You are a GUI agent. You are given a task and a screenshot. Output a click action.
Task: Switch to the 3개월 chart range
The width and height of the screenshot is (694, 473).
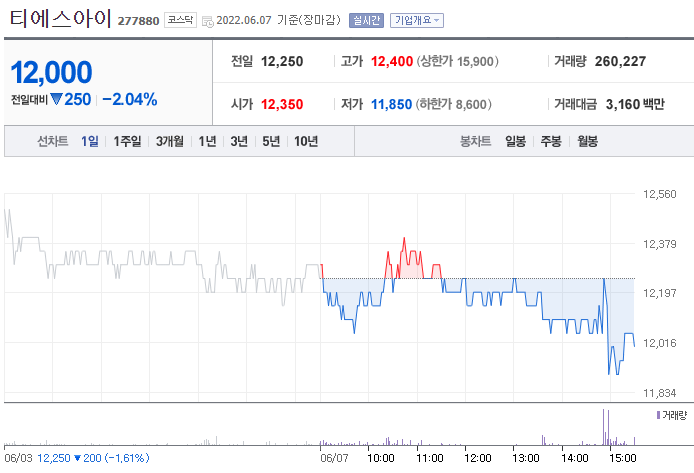coord(170,141)
